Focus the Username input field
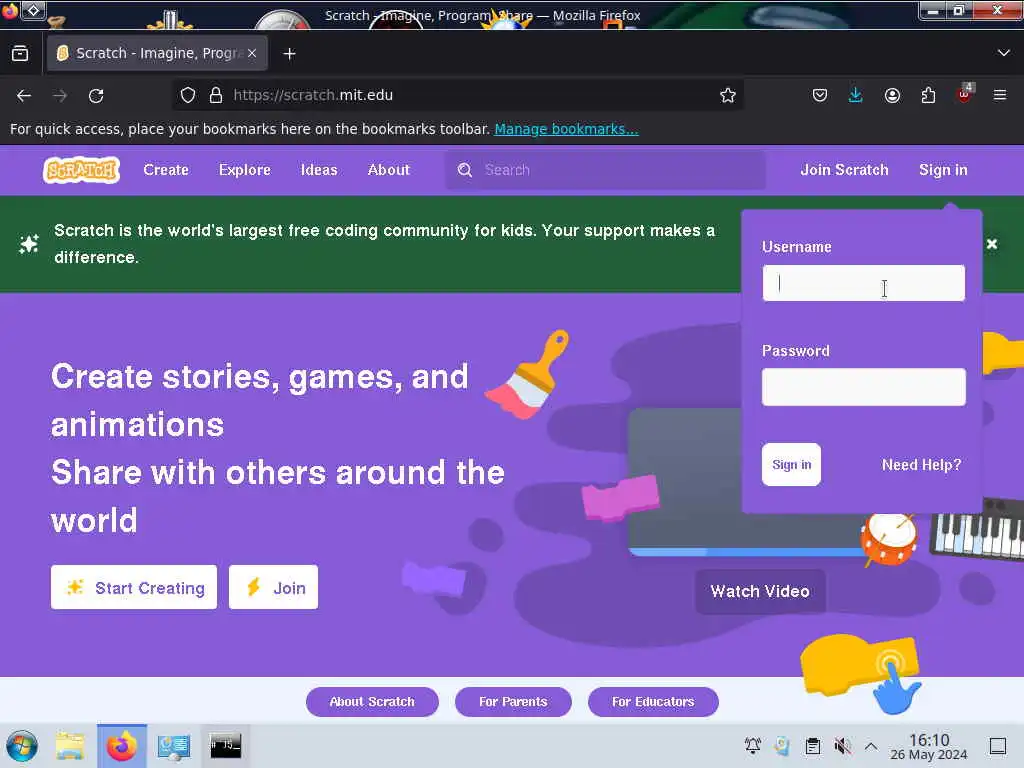1024x768 pixels. click(863, 283)
